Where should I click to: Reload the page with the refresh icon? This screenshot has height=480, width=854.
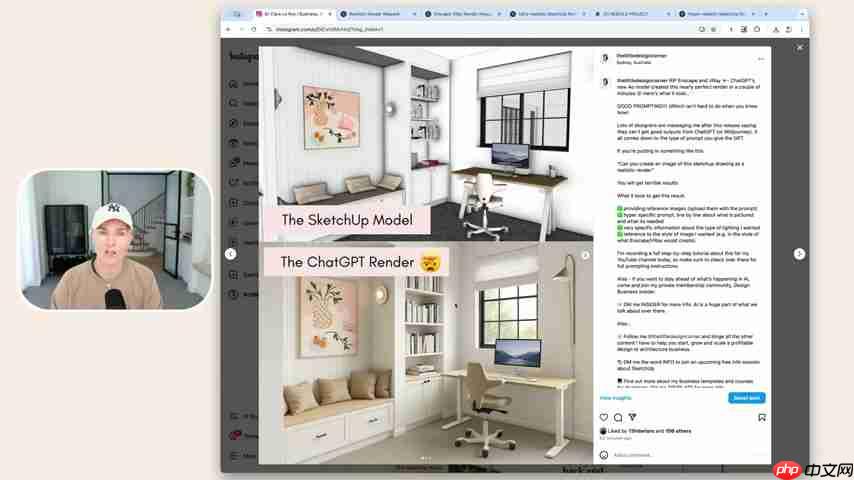click(x=254, y=29)
